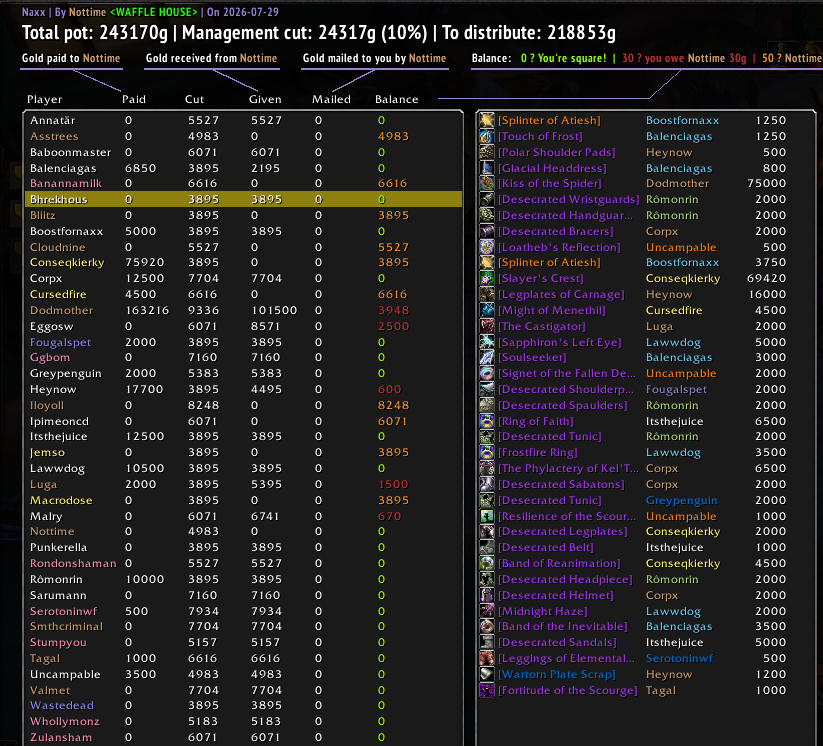
Task: Click the Sapphiron's Left Eye item icon
Action: pos(487,342)
